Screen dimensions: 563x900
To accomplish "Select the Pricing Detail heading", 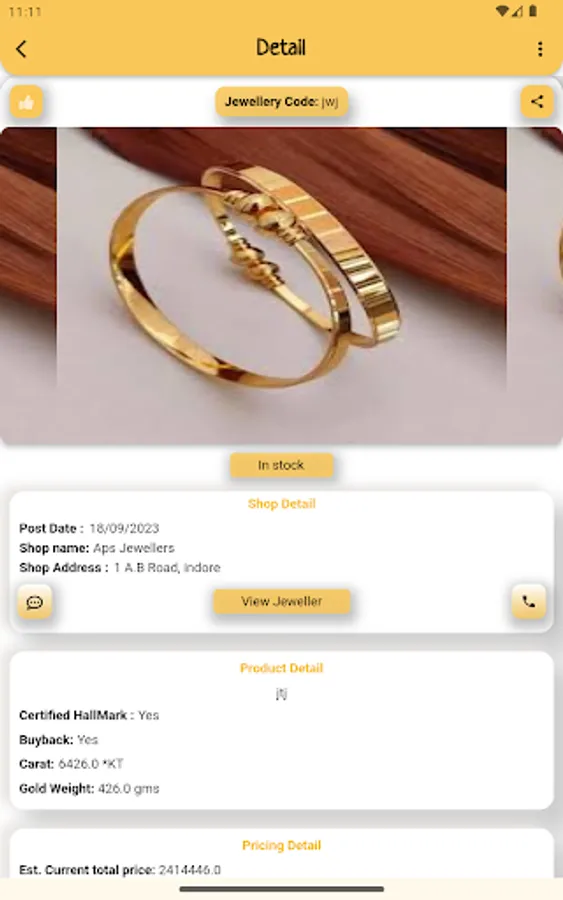I will coord(281,845).
